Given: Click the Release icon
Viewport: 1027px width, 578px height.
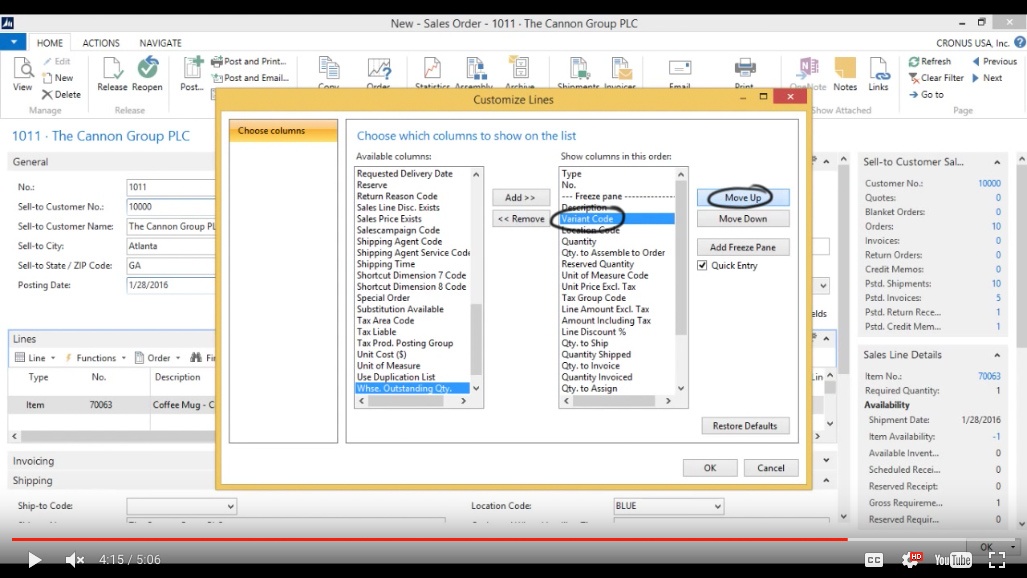Looking at the screenshot, I should pyautogui.click(x=112, y=74).
